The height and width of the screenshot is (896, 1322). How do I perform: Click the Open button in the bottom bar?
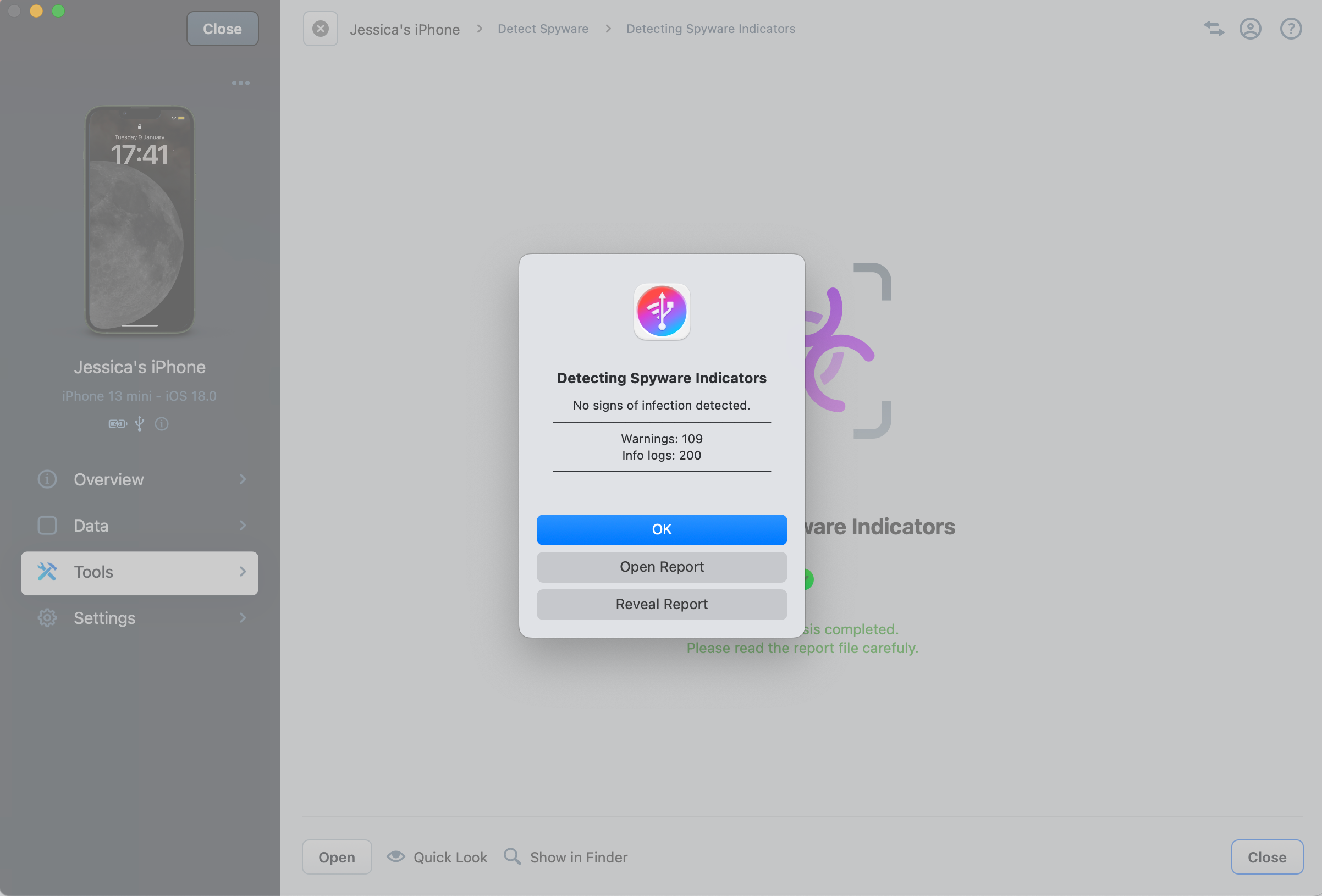337,857
